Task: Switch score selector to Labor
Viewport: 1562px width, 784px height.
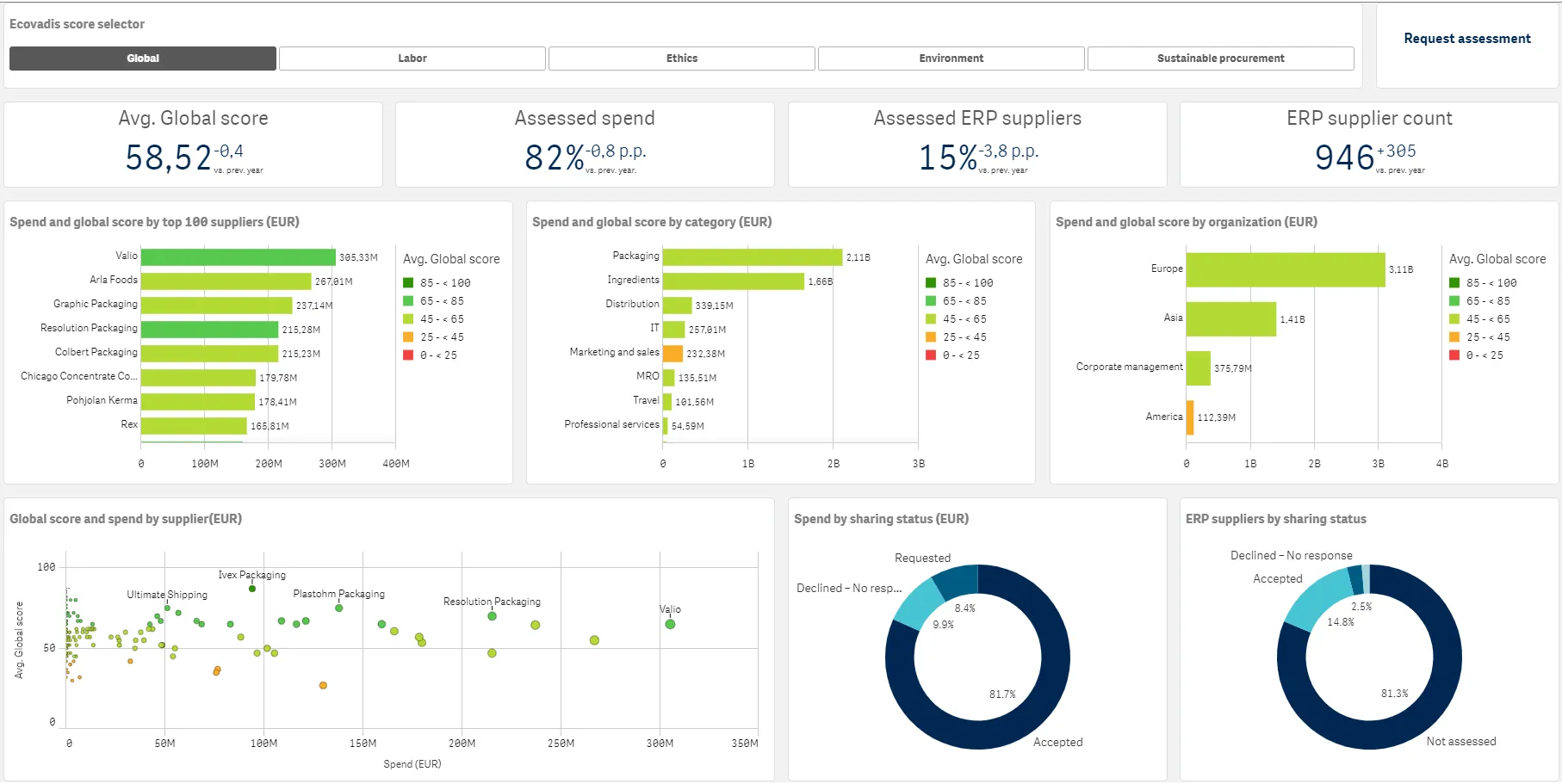Action: click(x=412, y=59)
